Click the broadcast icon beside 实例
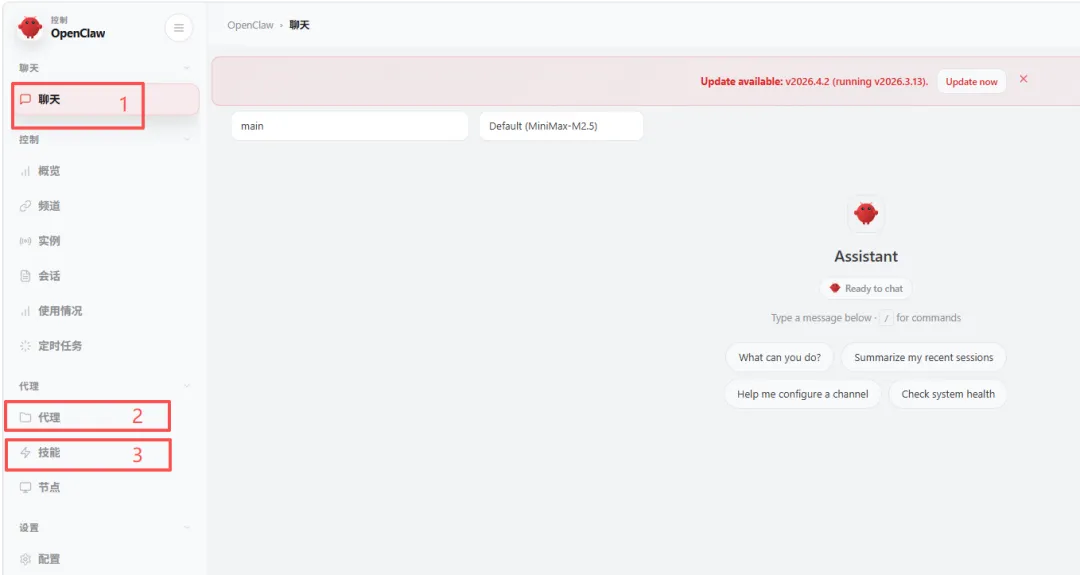1080x575 pixels. point(25,241)
